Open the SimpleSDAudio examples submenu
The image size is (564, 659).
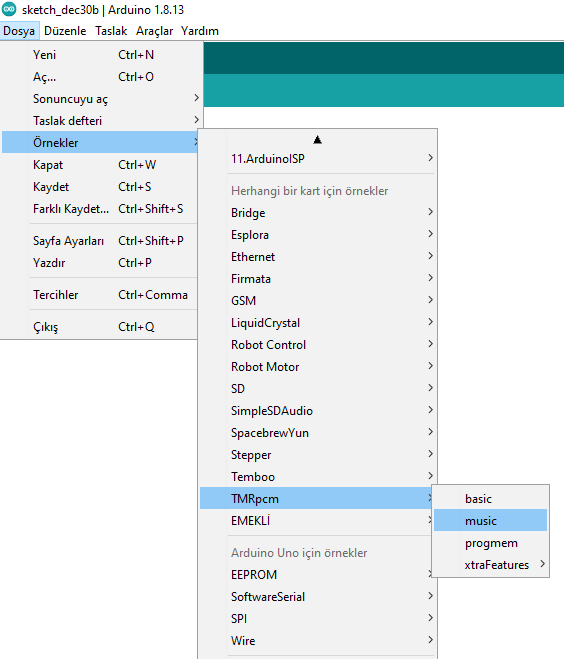click(318, 411)
